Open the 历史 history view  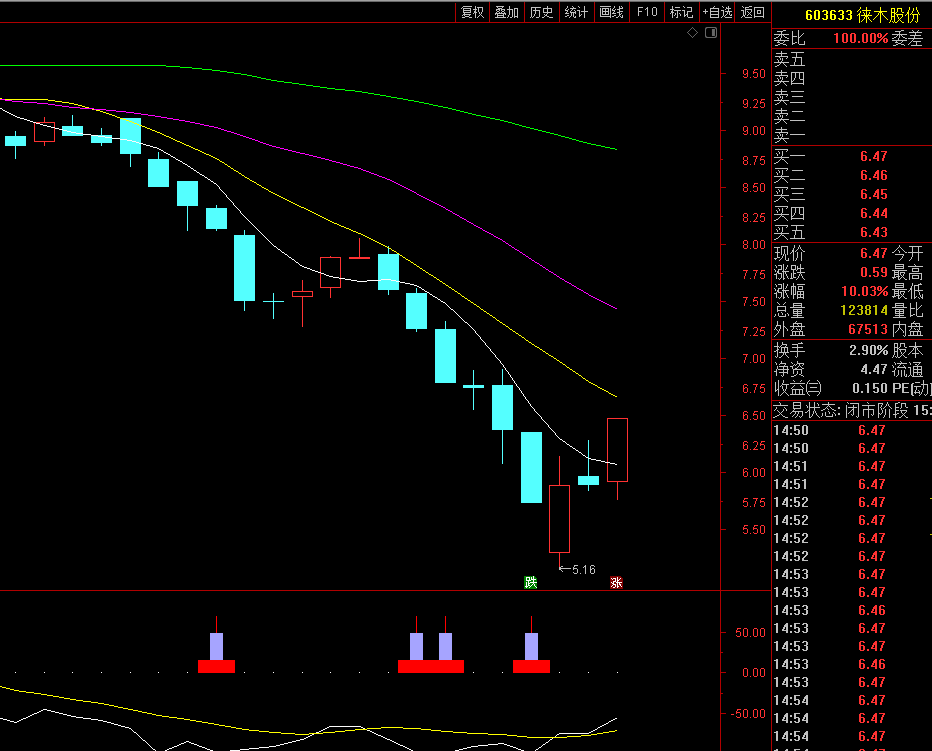point(541,12)
